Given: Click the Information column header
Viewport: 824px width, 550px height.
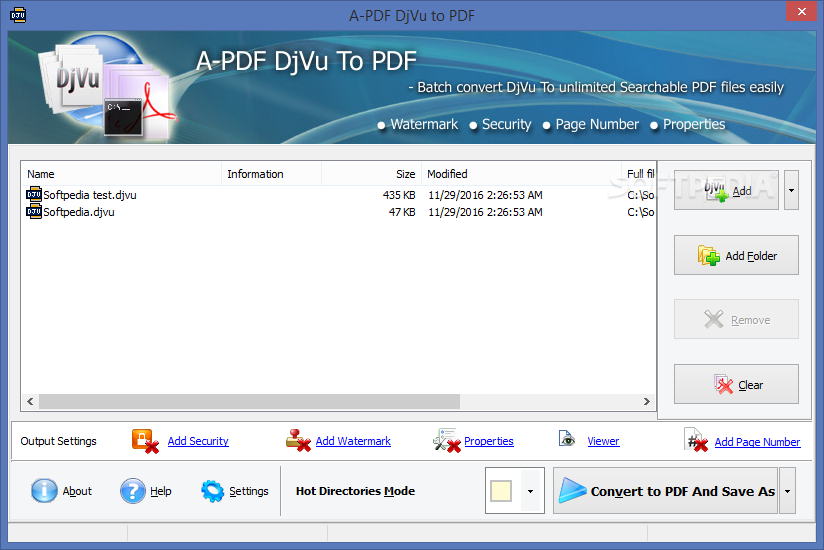Looking at the screenshot, I should click(272, 174).
